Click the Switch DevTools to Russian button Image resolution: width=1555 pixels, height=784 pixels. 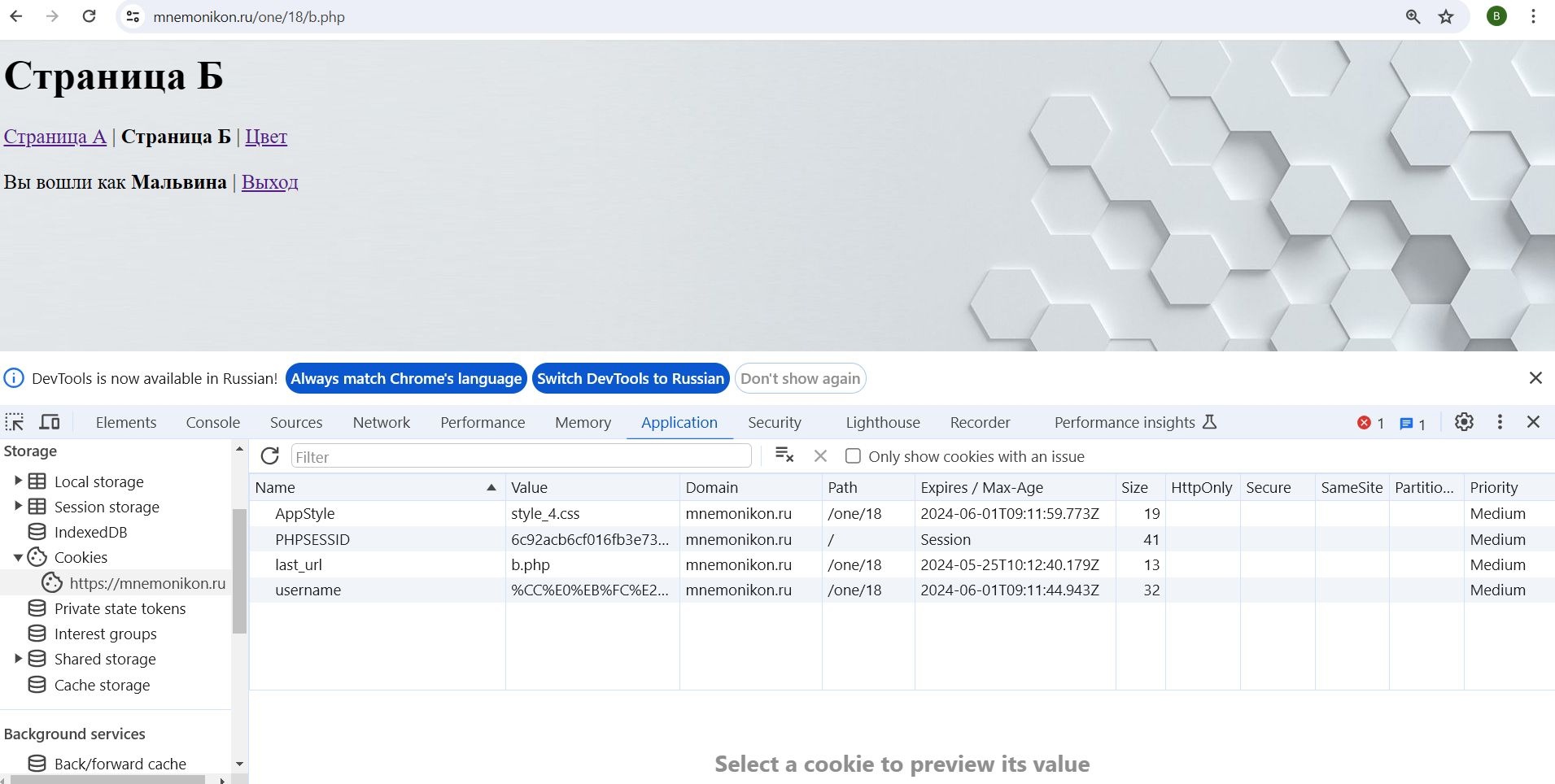click(630, 379)
